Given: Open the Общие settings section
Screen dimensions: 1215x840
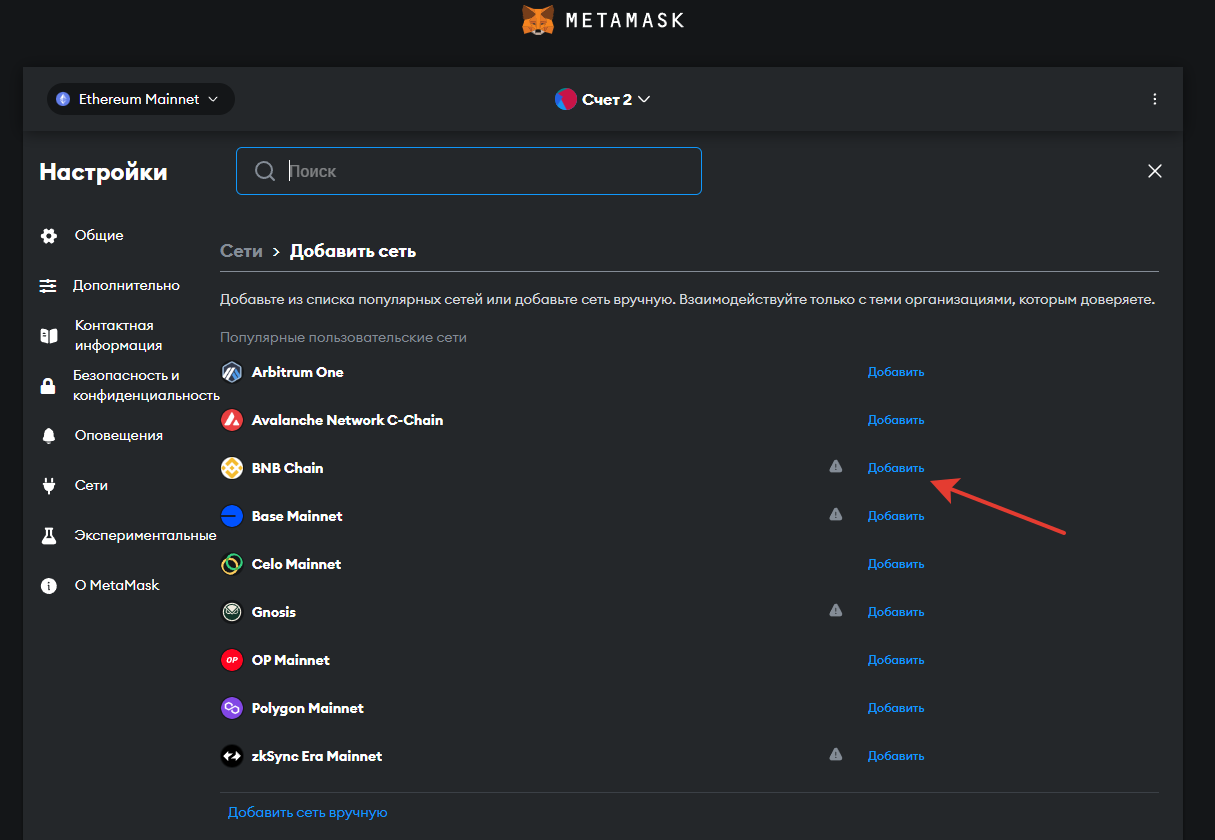Looking at the screenshot, I should coord(98,236).
